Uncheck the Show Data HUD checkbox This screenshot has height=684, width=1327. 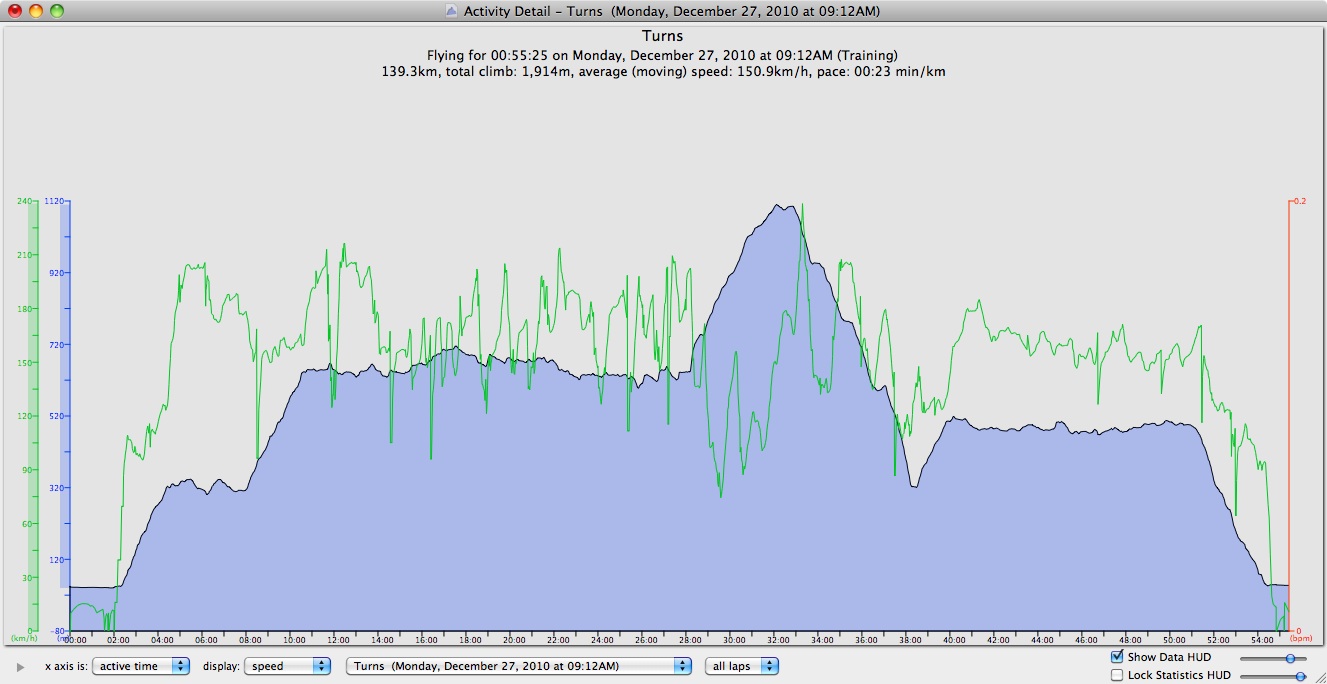click(x=1117, y=657)
